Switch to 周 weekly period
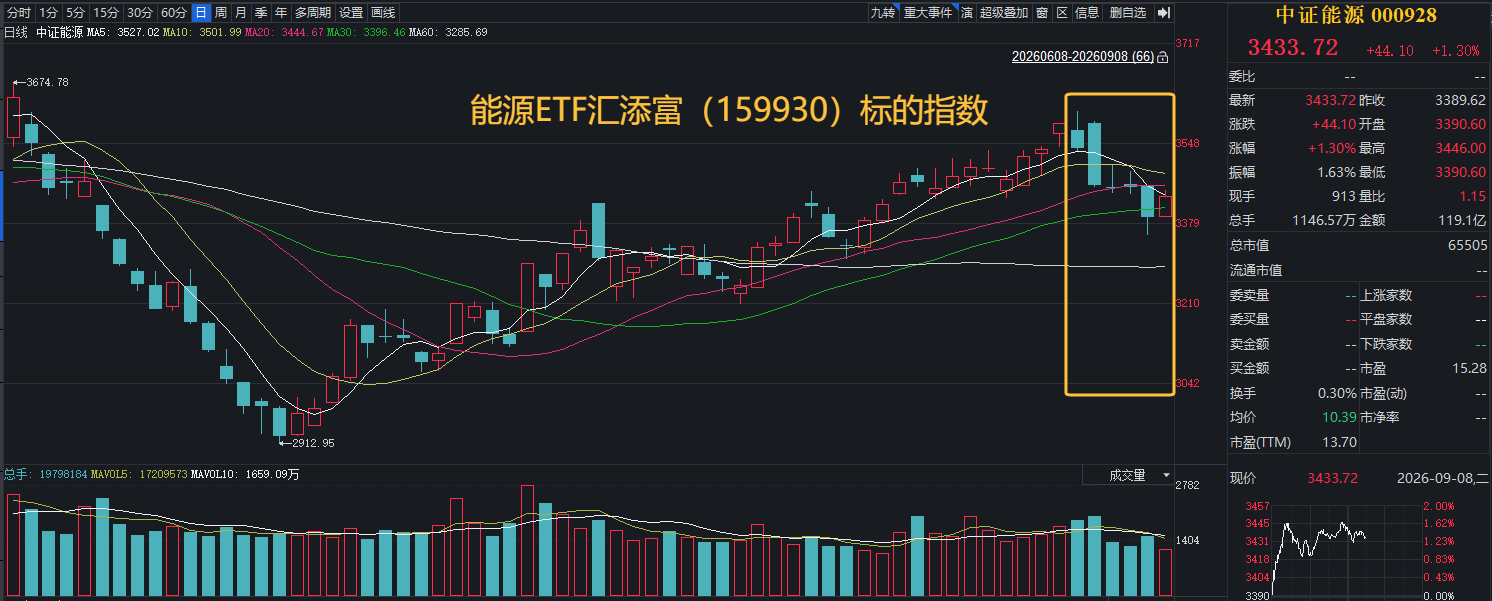 [x=221, y=13]
